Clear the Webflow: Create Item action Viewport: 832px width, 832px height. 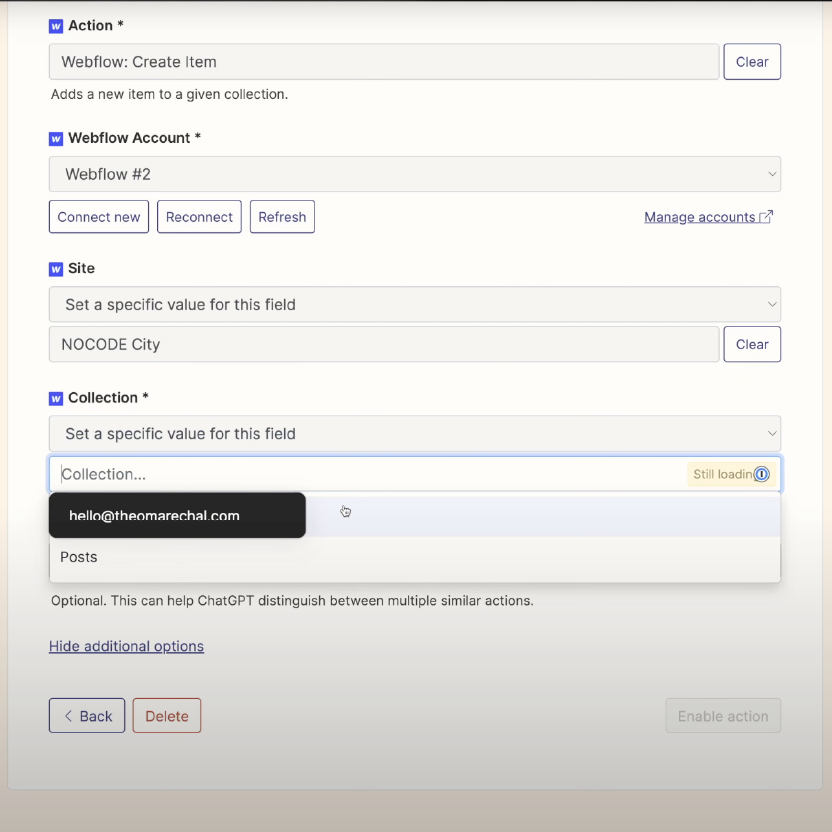pos(752,62)
